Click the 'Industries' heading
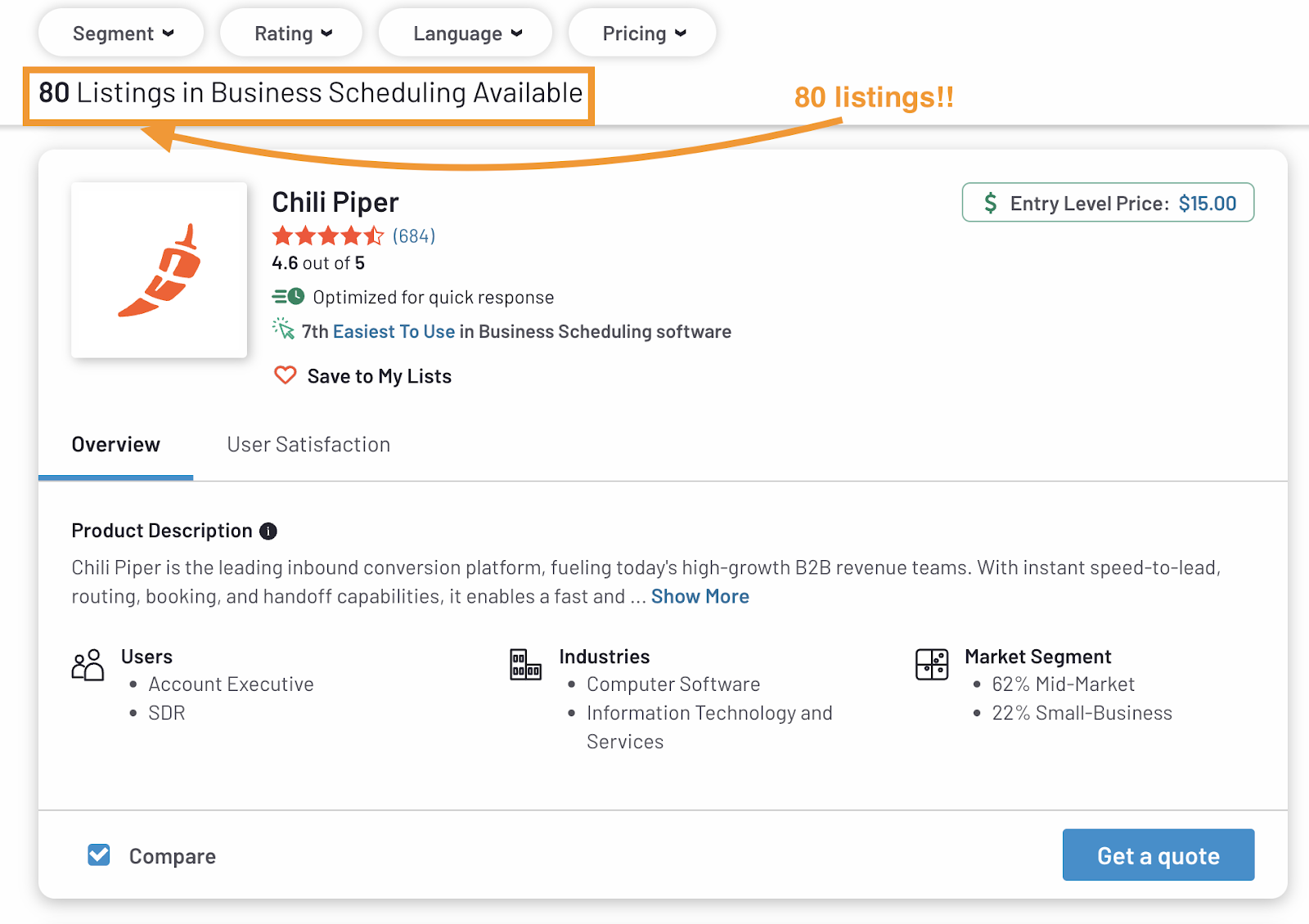This screenshot has width=1309, height=924. 605,657
